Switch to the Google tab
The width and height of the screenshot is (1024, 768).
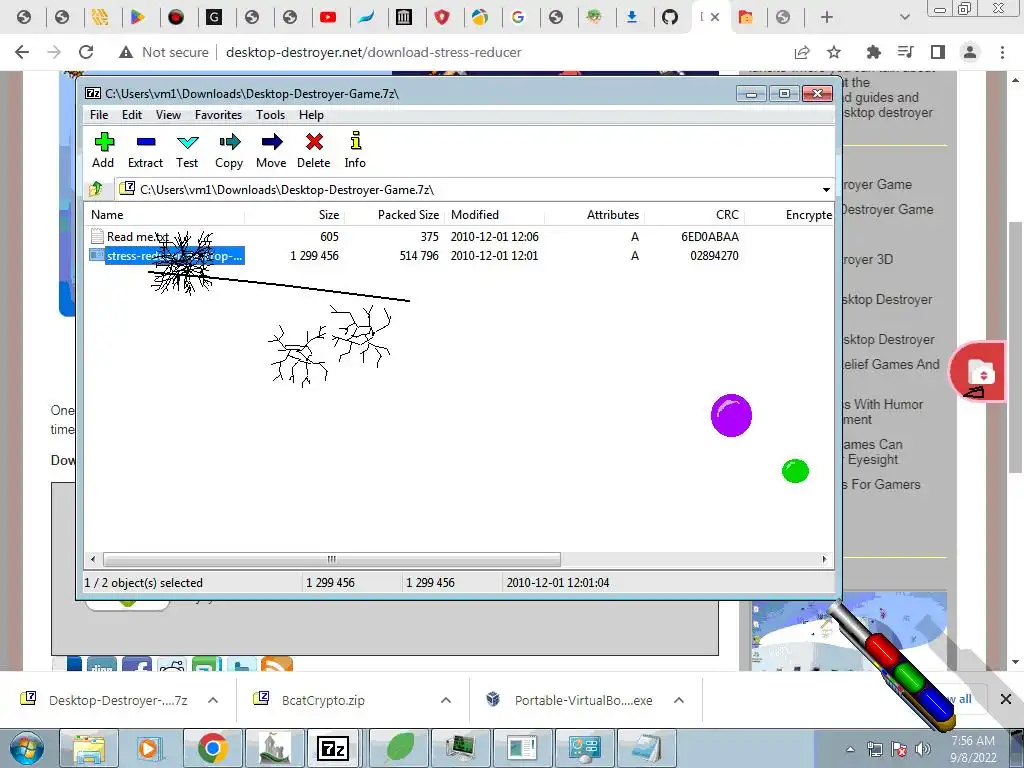pyautogui.click(x=518, y=18)
